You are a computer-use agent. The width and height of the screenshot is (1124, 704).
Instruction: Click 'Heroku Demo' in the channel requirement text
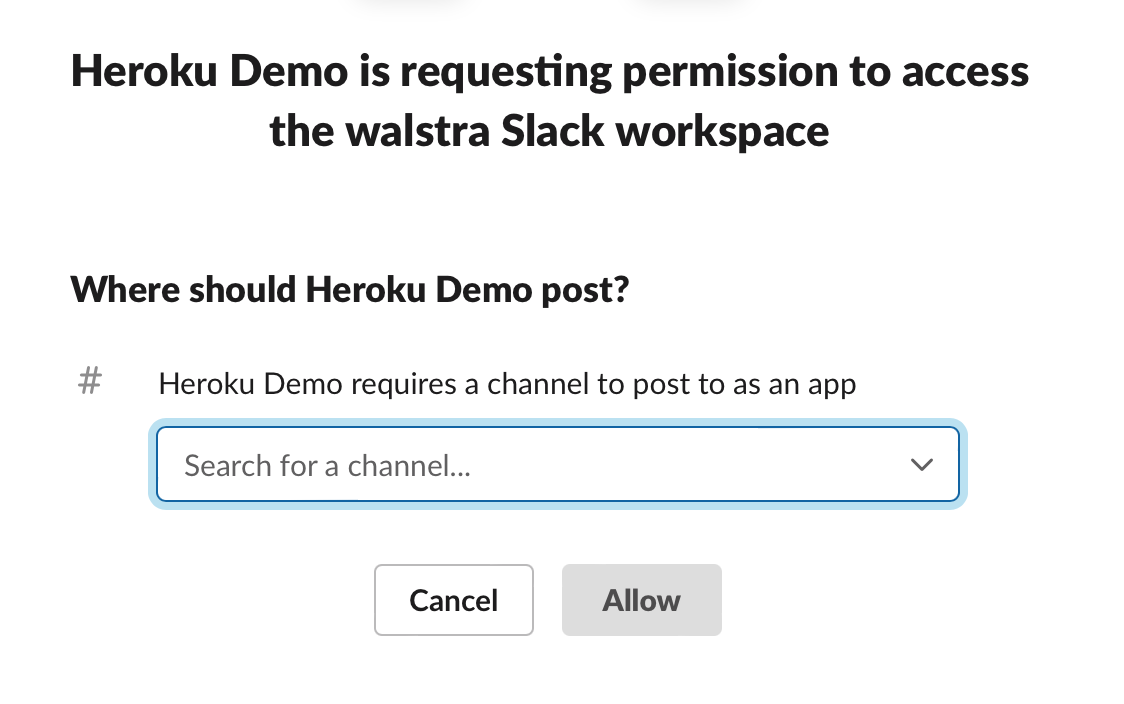point(250,384)
